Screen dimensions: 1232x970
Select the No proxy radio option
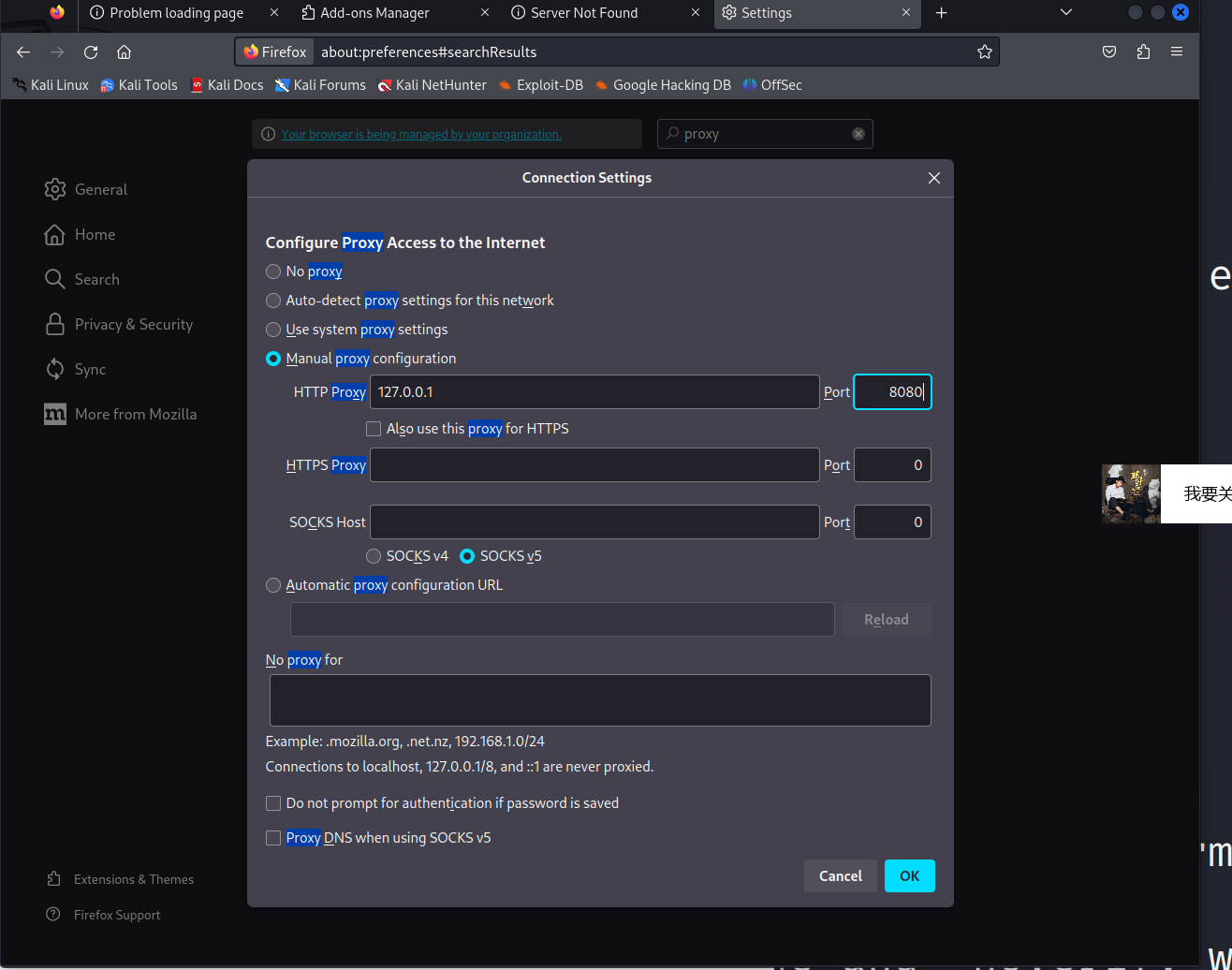click(x=273, y=272)
